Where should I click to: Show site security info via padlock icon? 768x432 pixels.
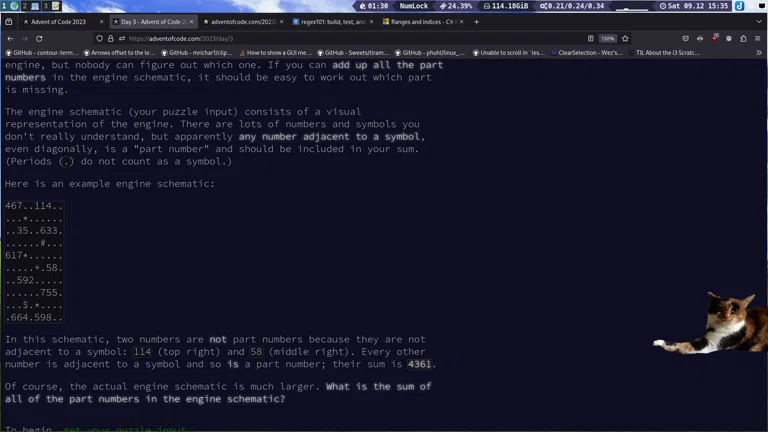point(111,39)
